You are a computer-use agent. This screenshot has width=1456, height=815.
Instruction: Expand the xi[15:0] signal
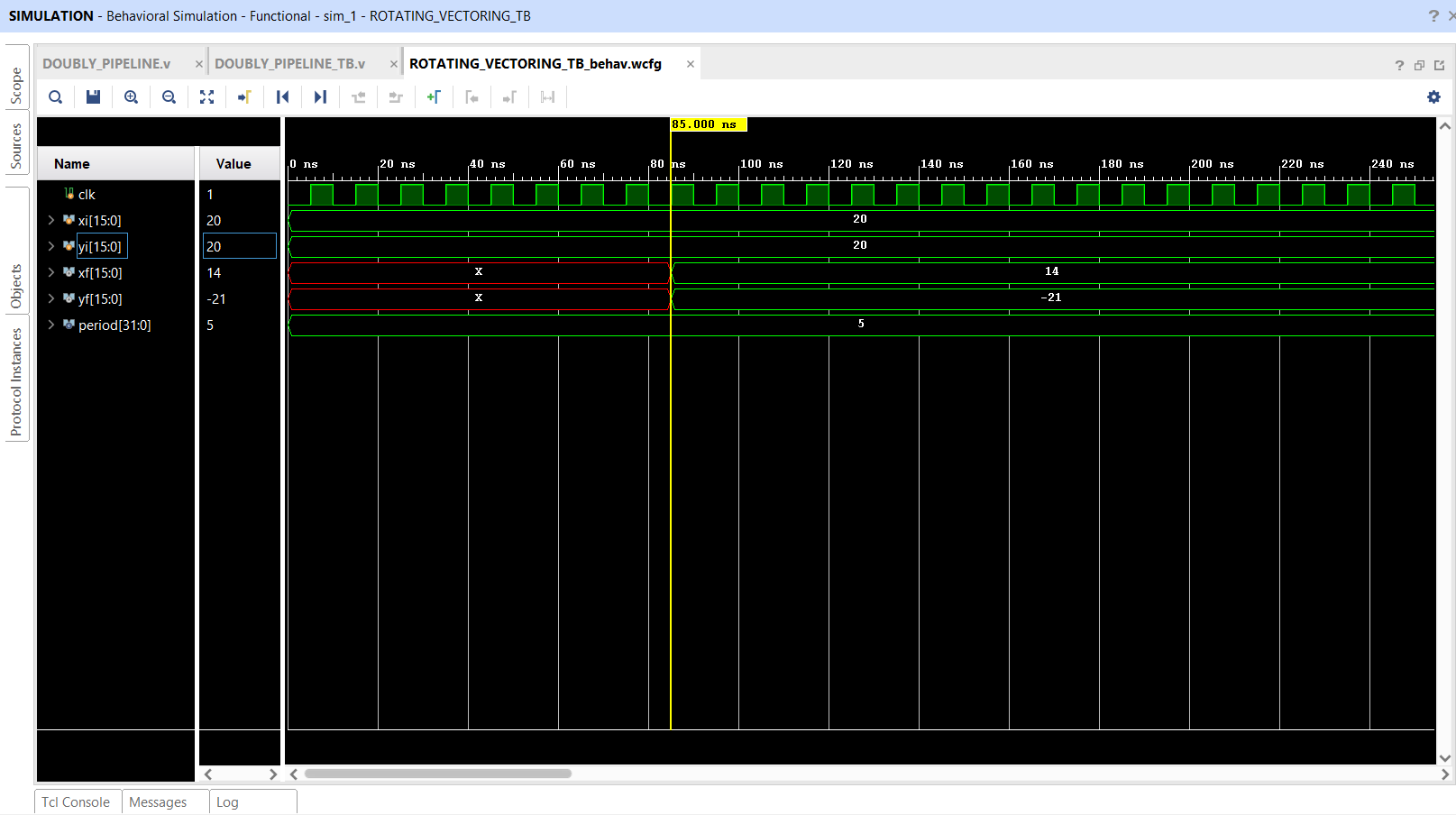click(x=51, y=220)
